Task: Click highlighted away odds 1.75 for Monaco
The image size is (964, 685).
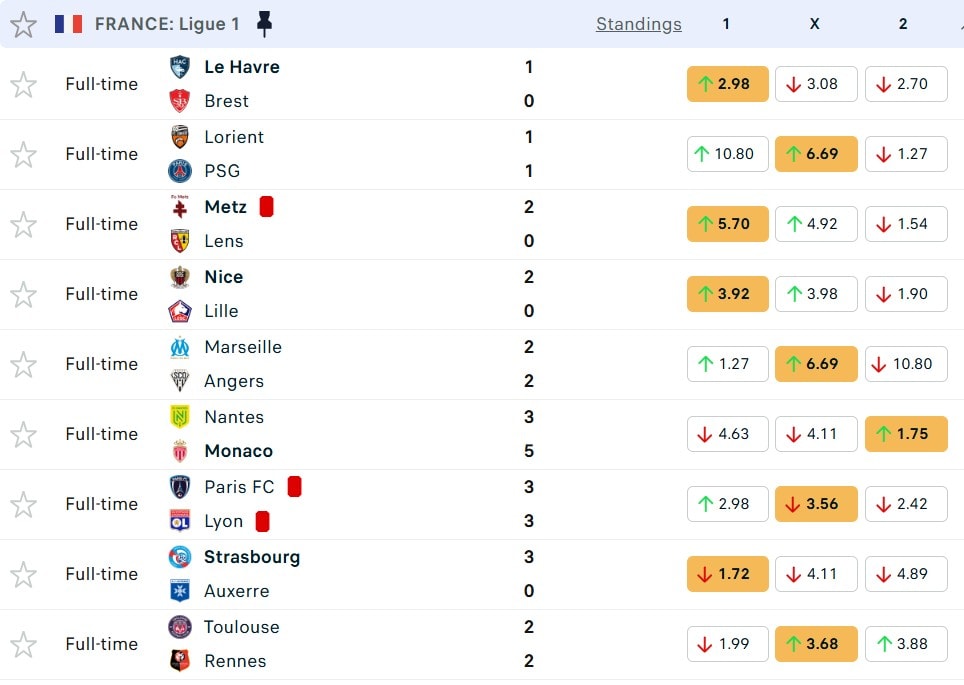Action: (x=905, y=434)
